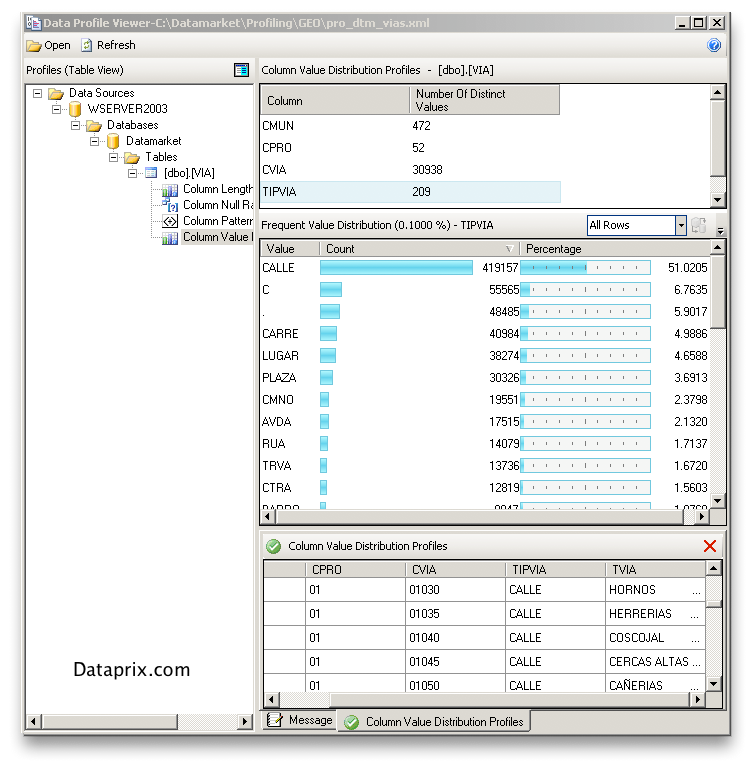751x766 pixels.
Task: Select the CPRO column row
Action: pyautogui.click(x=410, y=148)
